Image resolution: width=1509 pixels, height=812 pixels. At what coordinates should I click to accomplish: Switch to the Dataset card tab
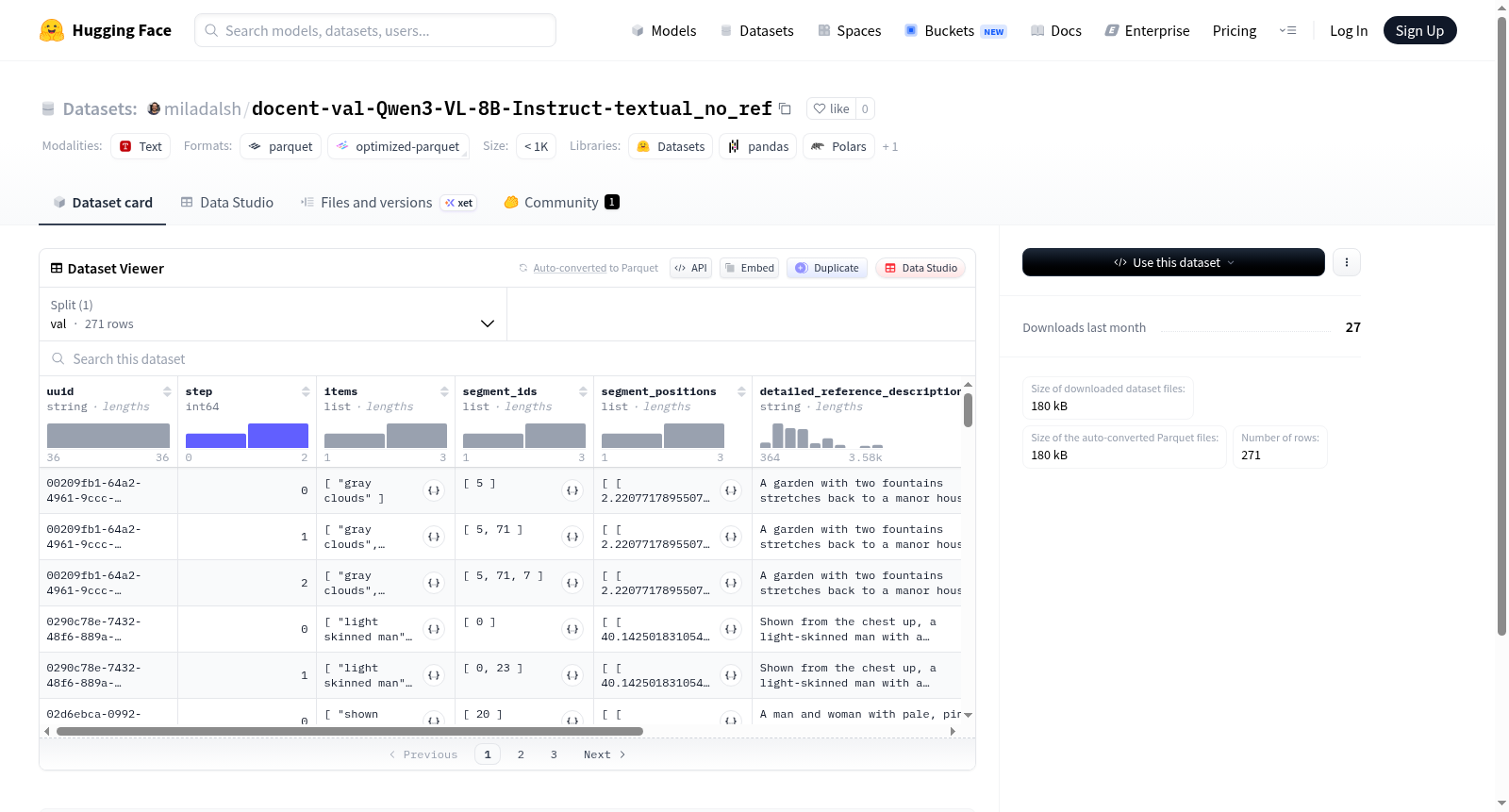click(102, 202)
